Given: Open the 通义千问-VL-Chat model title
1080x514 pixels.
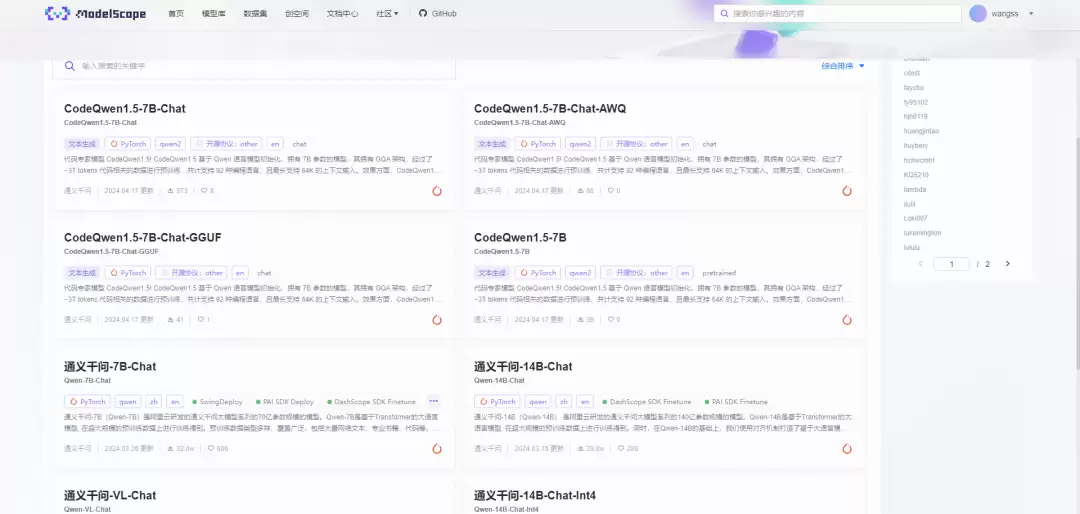Looking at the screenshot, I should (110, 495).
